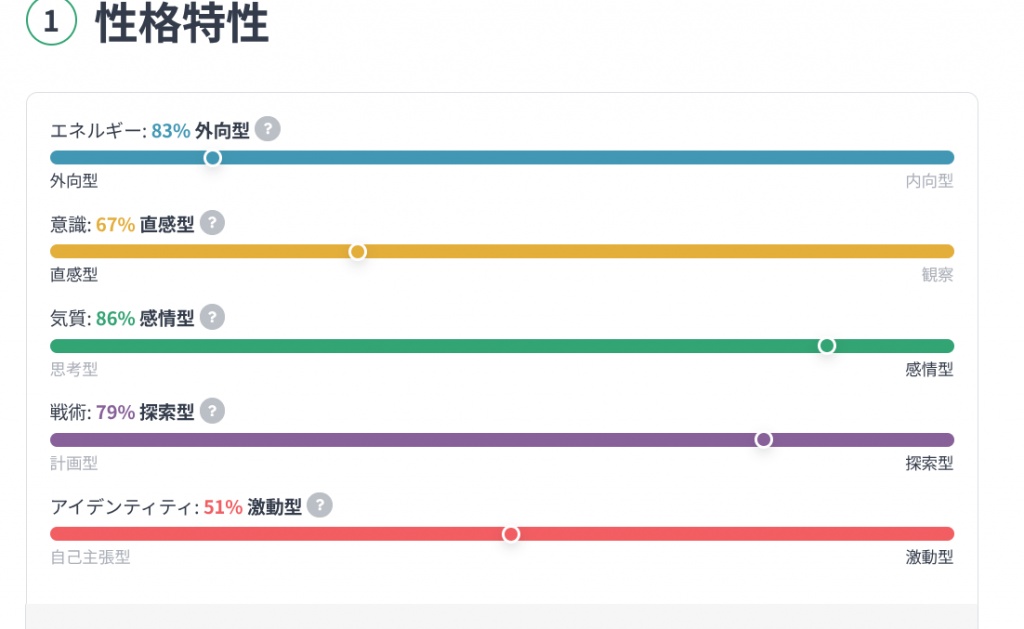Screen dimensions: 1024x629
Task: Click the 探索型 label at the purple bar's end
Action: pos(929,463)
